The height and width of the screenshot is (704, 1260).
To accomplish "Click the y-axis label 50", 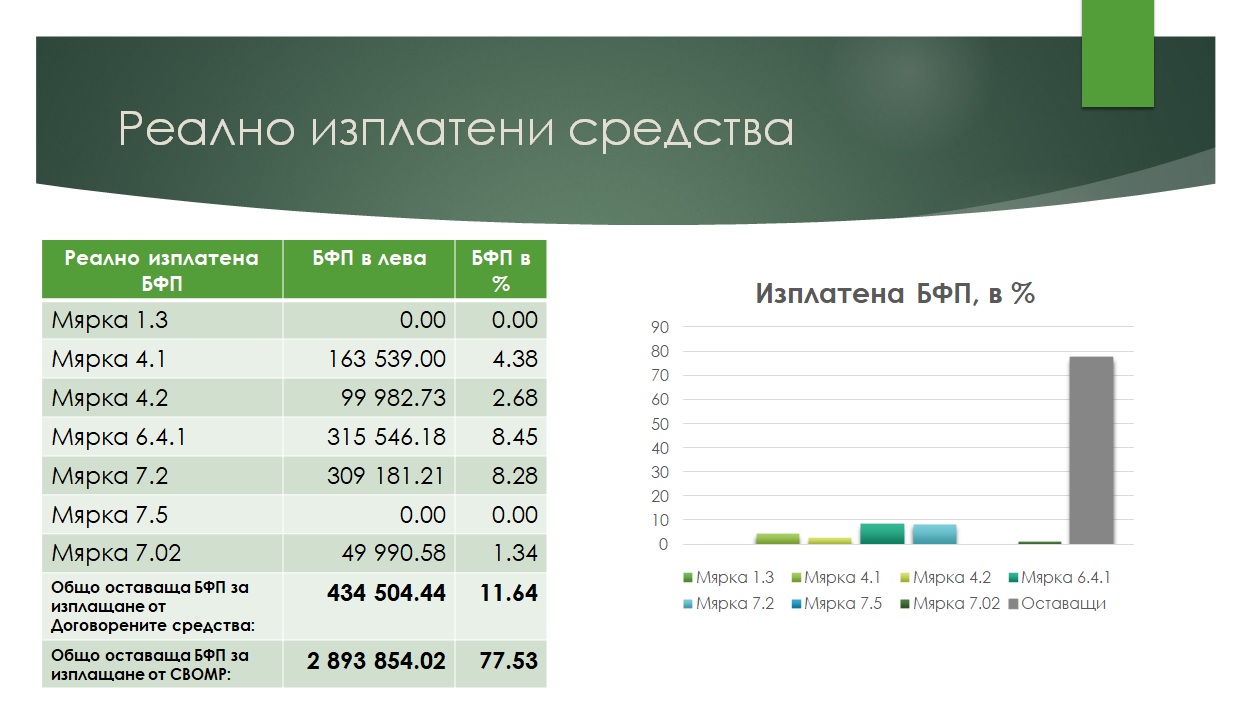I will [x=659, y=424].
